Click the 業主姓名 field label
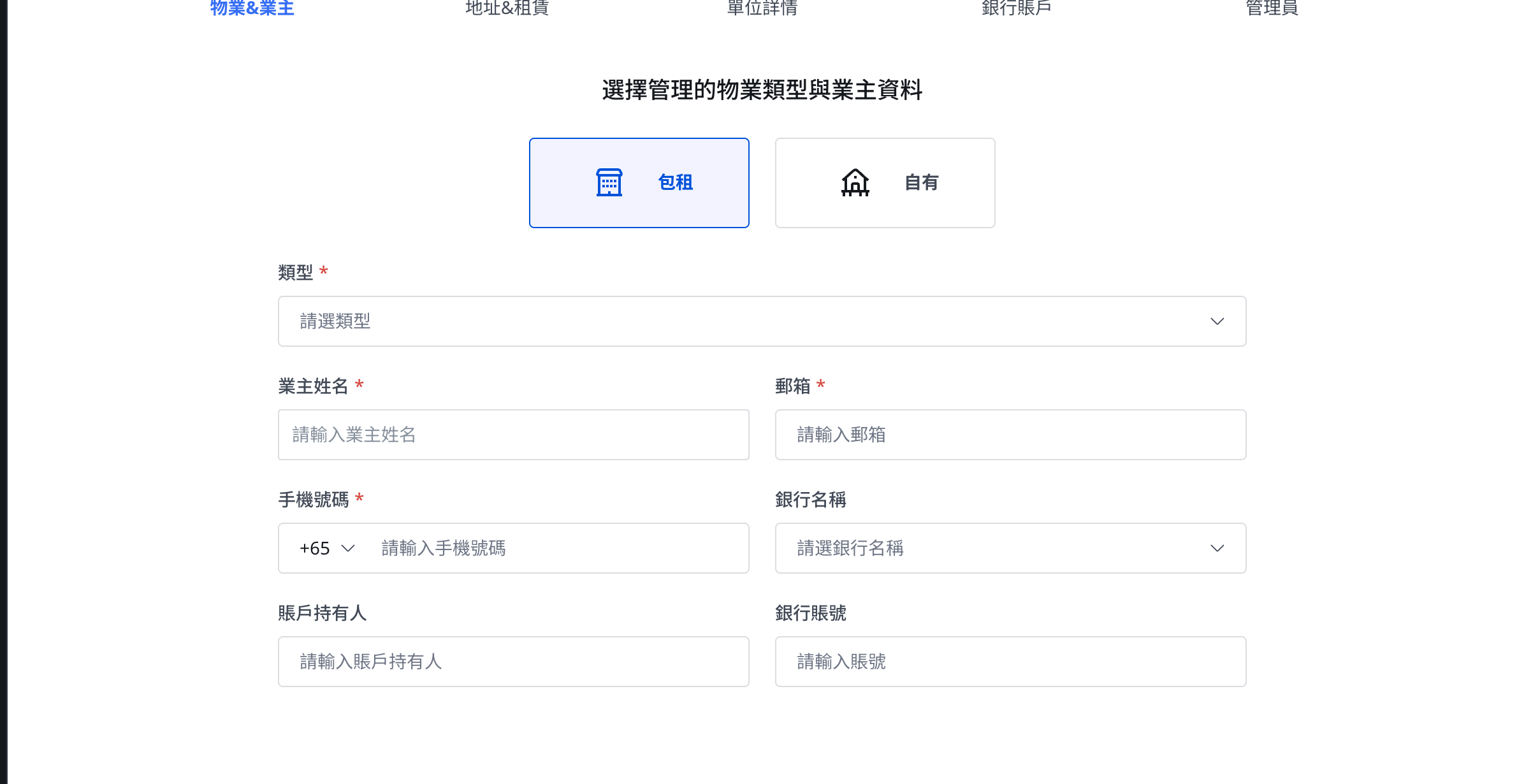 [x=314, y=386]
